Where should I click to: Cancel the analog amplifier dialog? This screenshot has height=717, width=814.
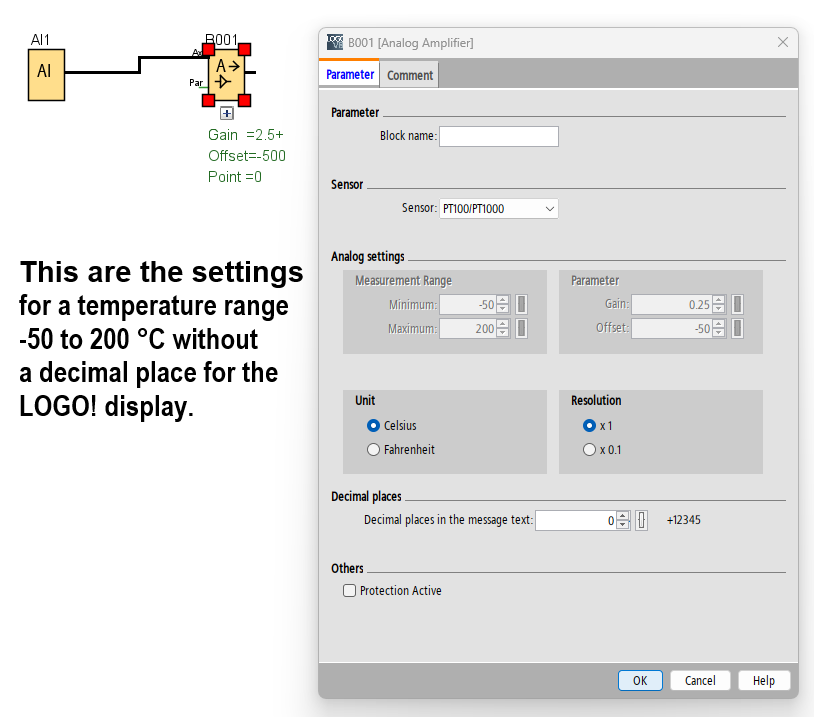pos(700,680)
